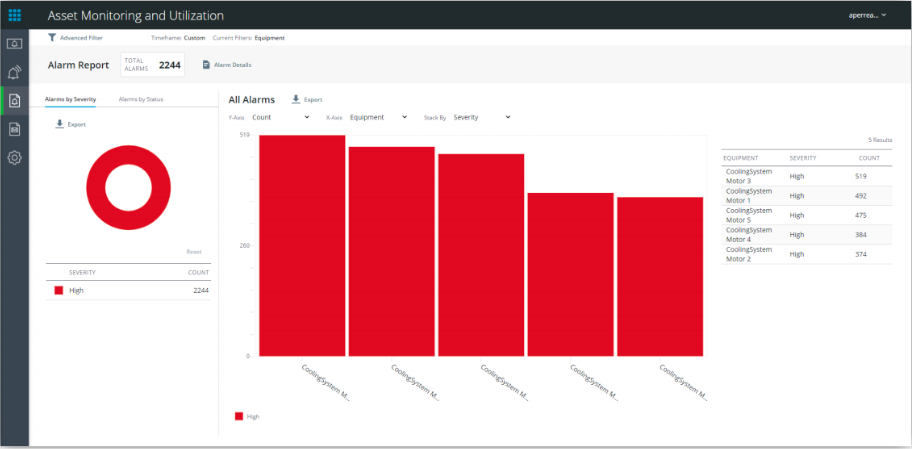Open the alarm bell sidebar icon
This screenshot has width=912, height=449.
[x=14, y=72]
